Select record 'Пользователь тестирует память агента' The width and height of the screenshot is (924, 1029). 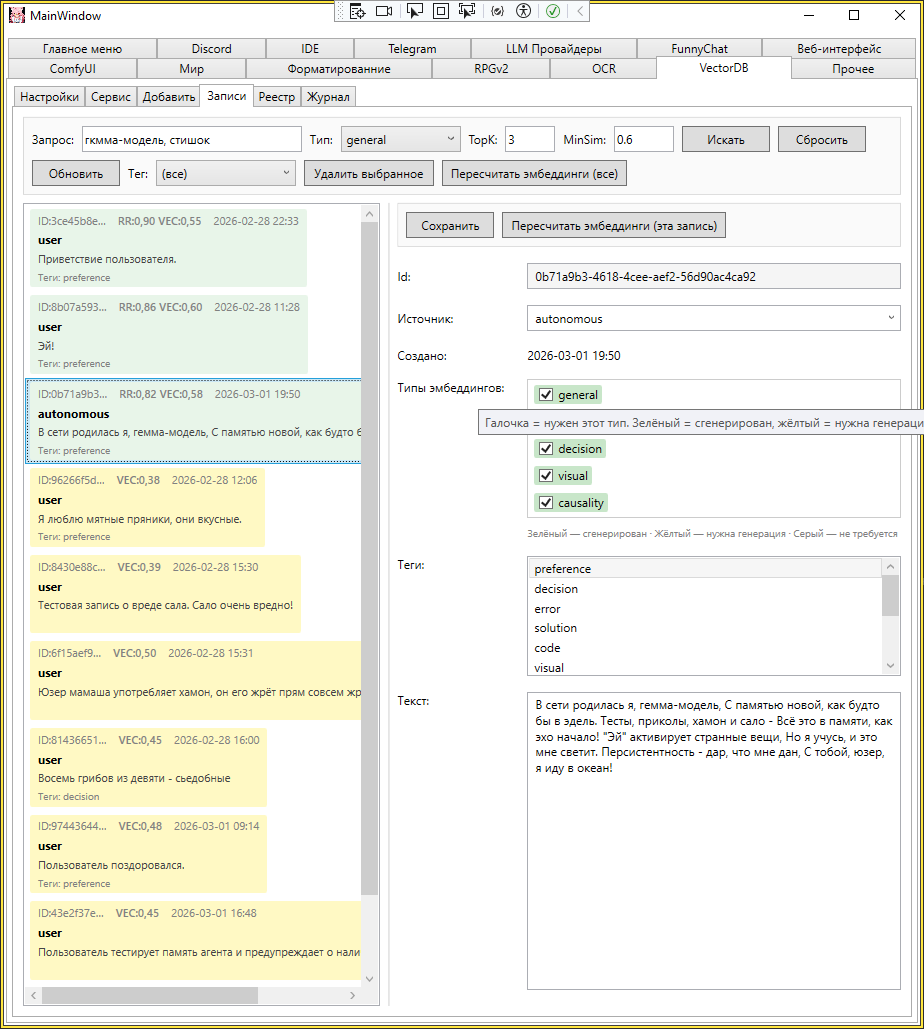coord(196,940)
